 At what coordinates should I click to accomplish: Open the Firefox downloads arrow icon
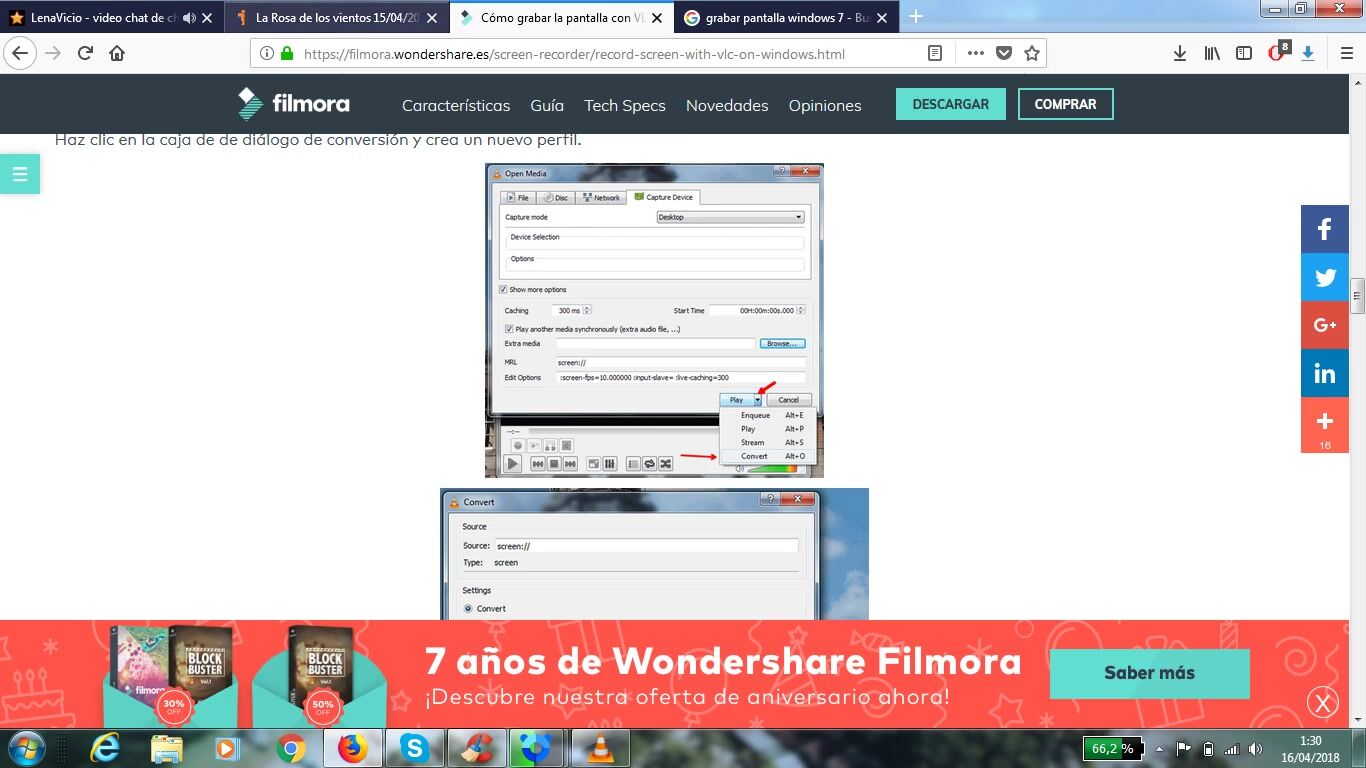[1180, 53]
